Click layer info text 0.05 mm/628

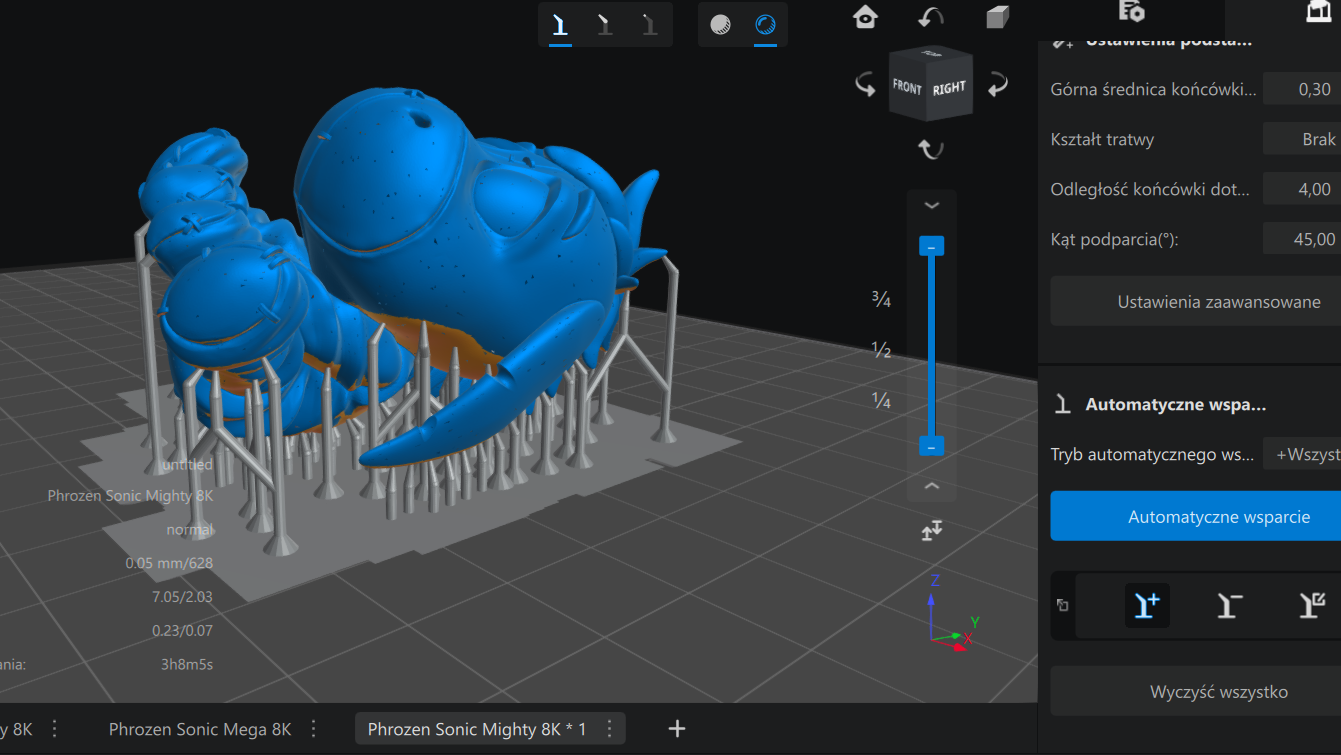click(169, 563)
